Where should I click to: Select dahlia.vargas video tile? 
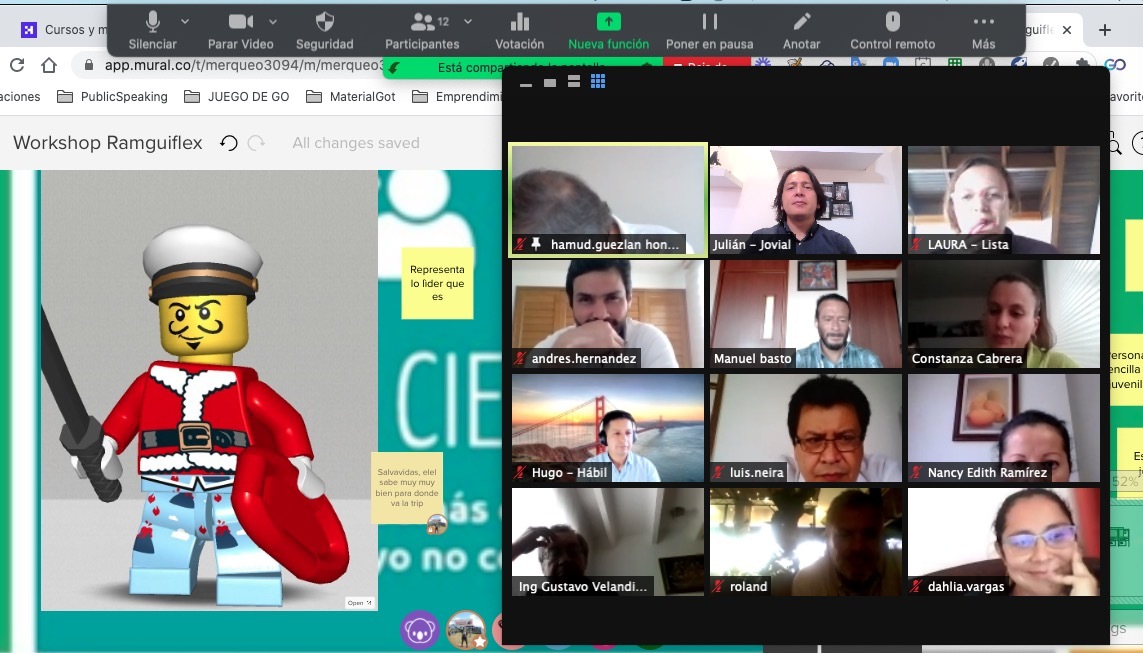coord(1004,541)
